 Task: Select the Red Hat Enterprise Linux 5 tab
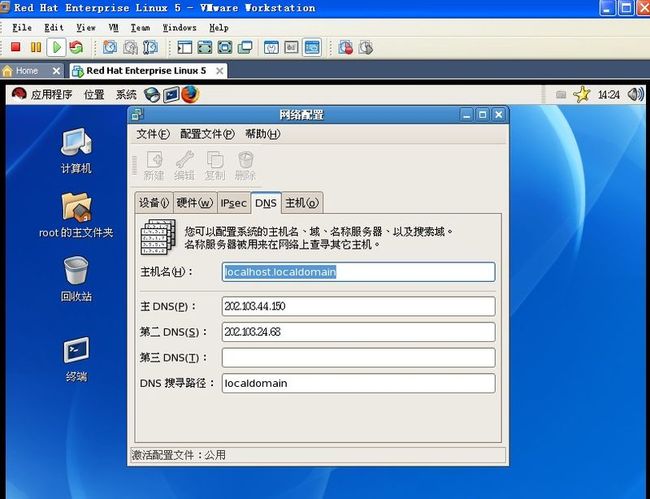(x=146, y=71)
